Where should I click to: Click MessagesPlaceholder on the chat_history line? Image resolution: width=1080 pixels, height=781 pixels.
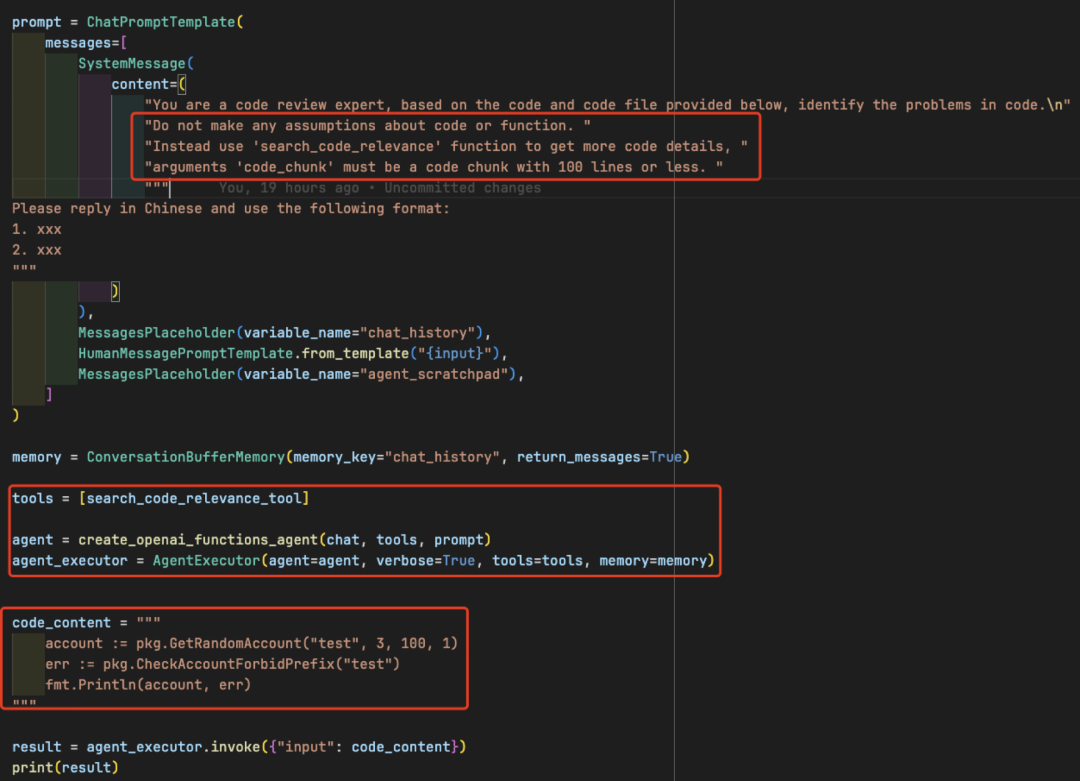156,333
